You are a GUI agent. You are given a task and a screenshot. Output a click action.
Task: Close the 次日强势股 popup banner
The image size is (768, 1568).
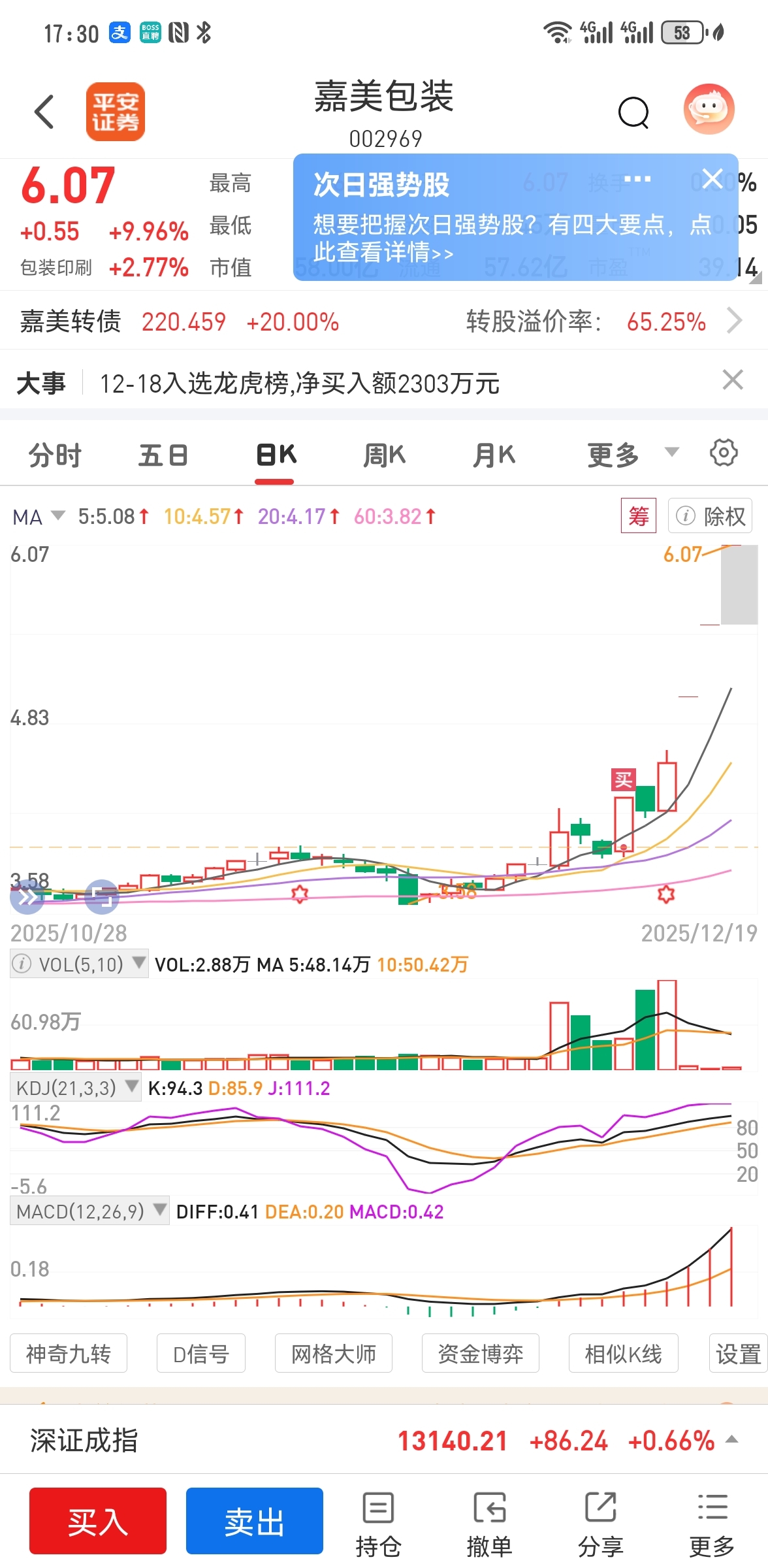click(x=712, y=178)
